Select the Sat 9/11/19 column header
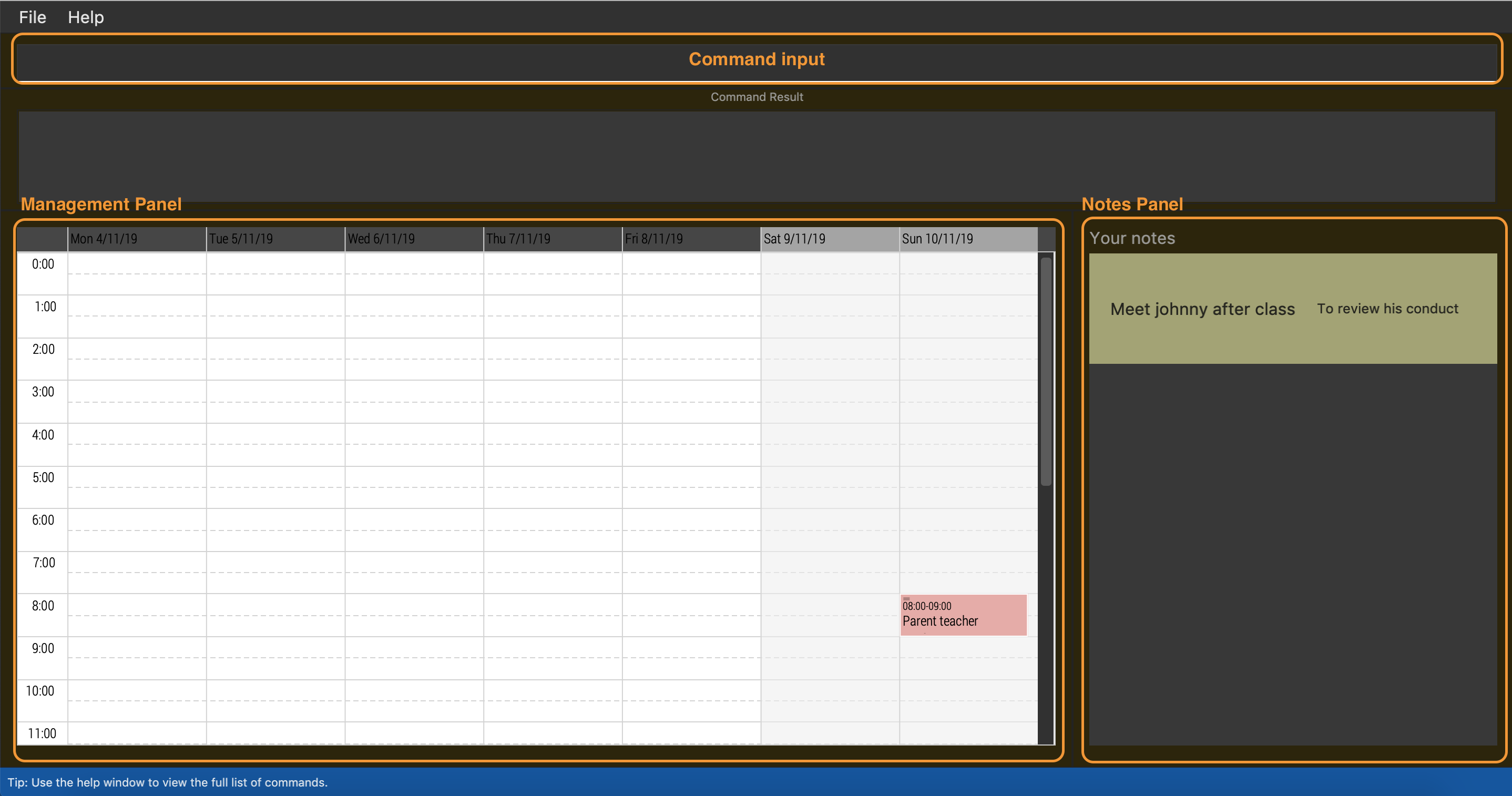Screen dimensions: 1512x796 [x=830, y=239]
